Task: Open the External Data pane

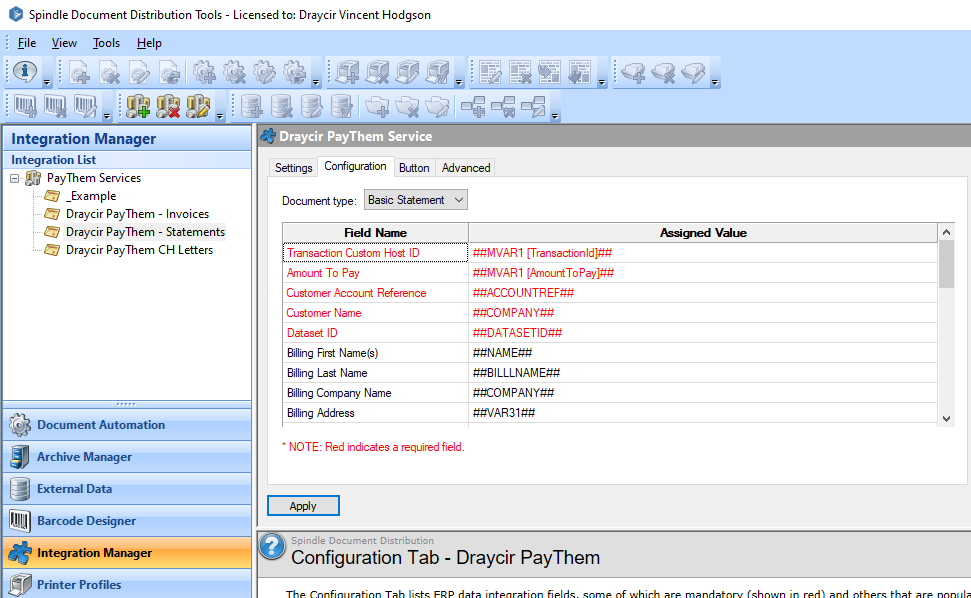Action: 127,489
